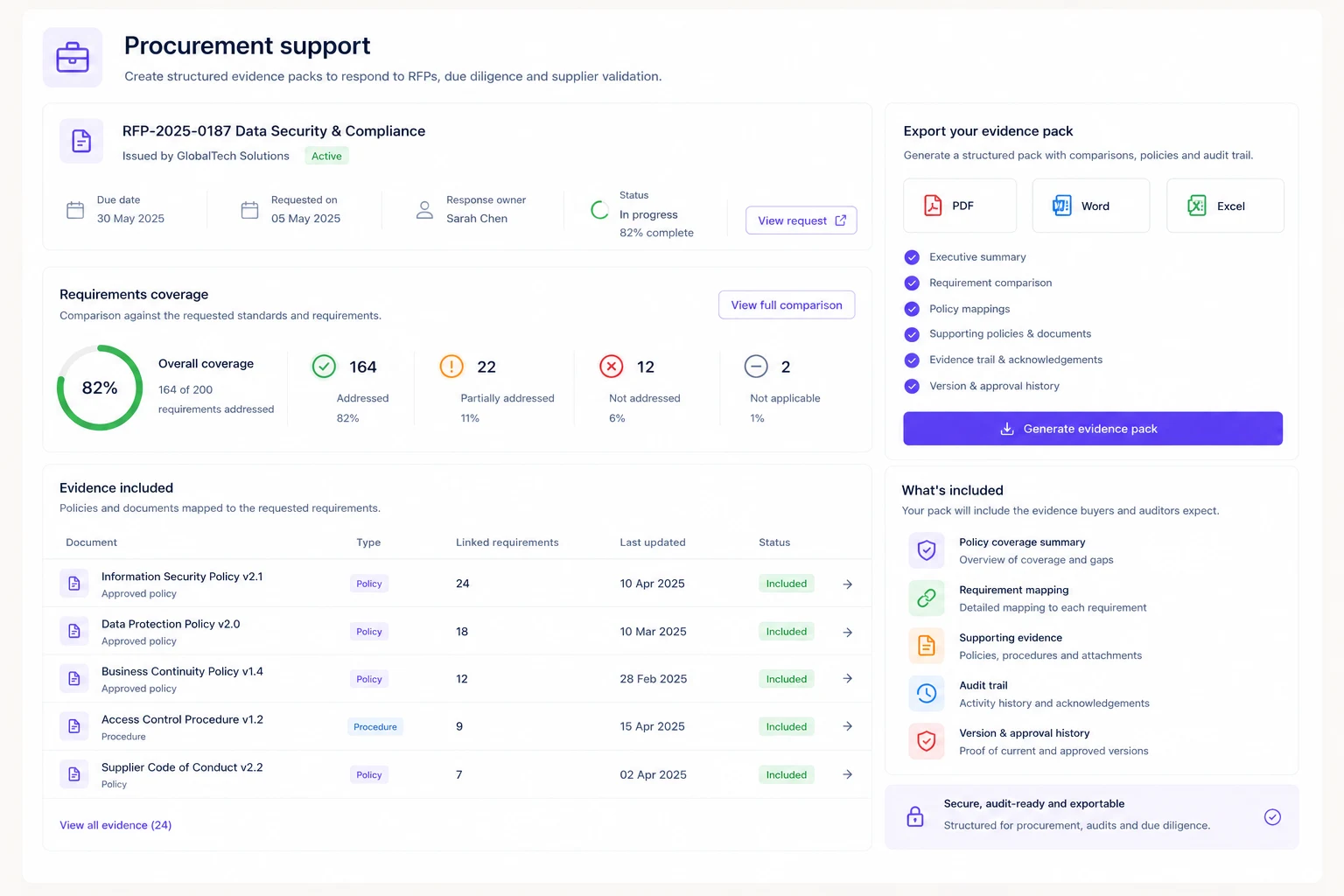This screenshot has height=896, width=1344.
Task: Open View all evidence (24) link
Action: [115, 825]
